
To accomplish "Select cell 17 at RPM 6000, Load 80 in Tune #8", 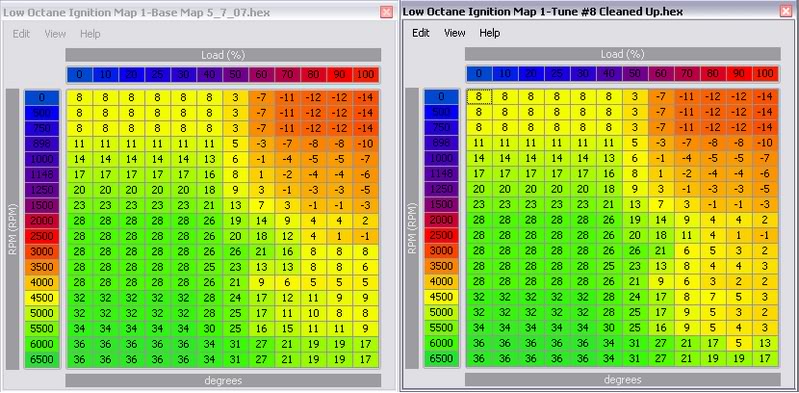I will [713, 343].
